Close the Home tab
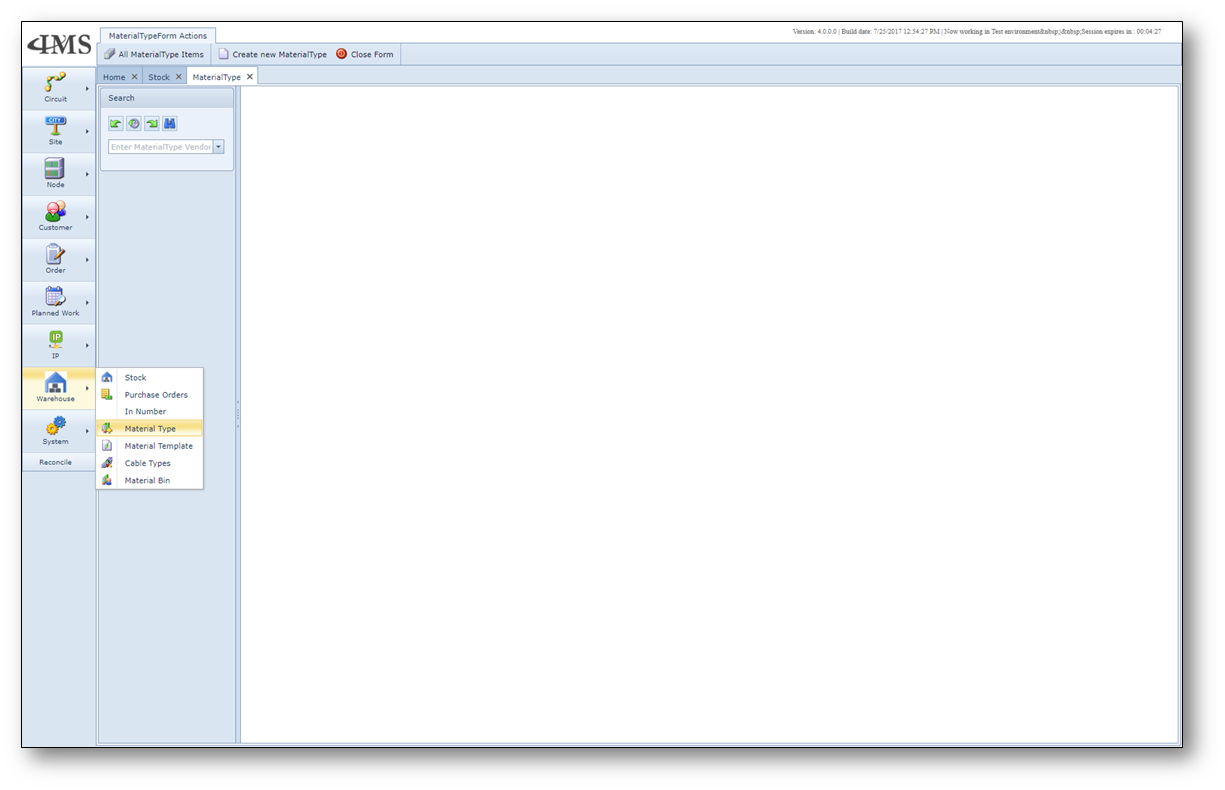Screen dimensions: 1225x790 135,77
